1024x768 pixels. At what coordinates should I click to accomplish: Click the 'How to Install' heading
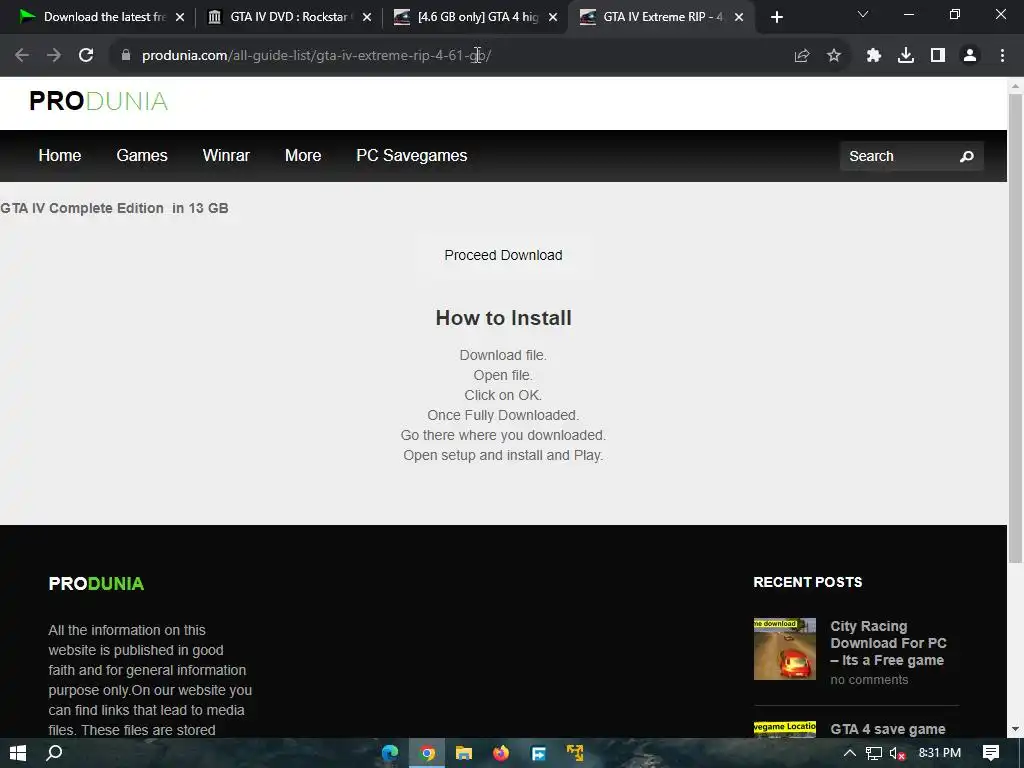coord(504,318)
